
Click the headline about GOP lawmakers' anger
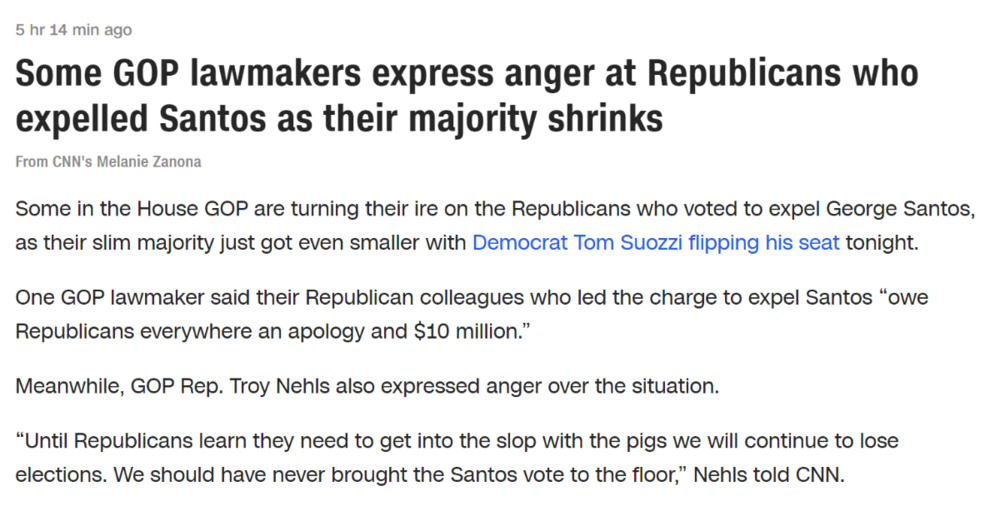[x=466, y=95]
